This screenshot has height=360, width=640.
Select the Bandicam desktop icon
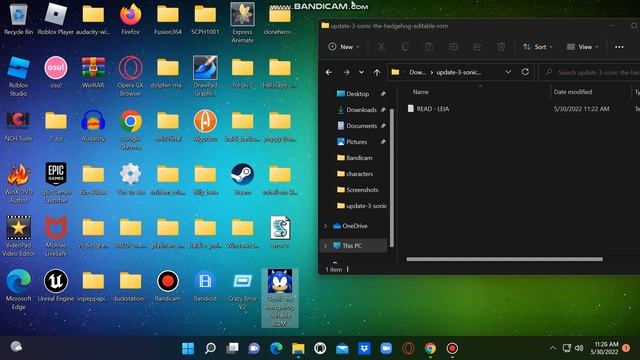click(x=168, y=286)
